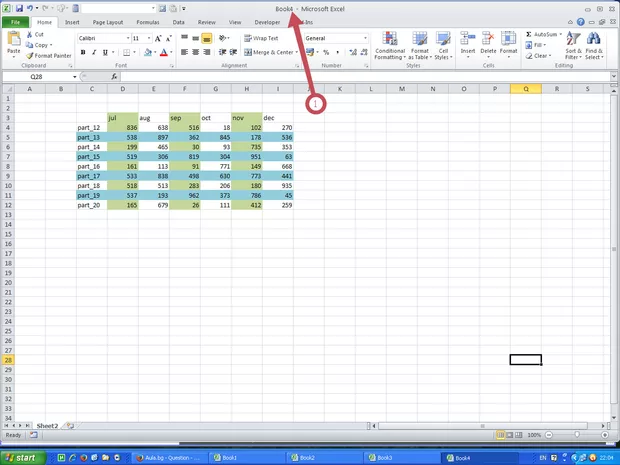Click the zoom slider in status bar

(578, 436)
